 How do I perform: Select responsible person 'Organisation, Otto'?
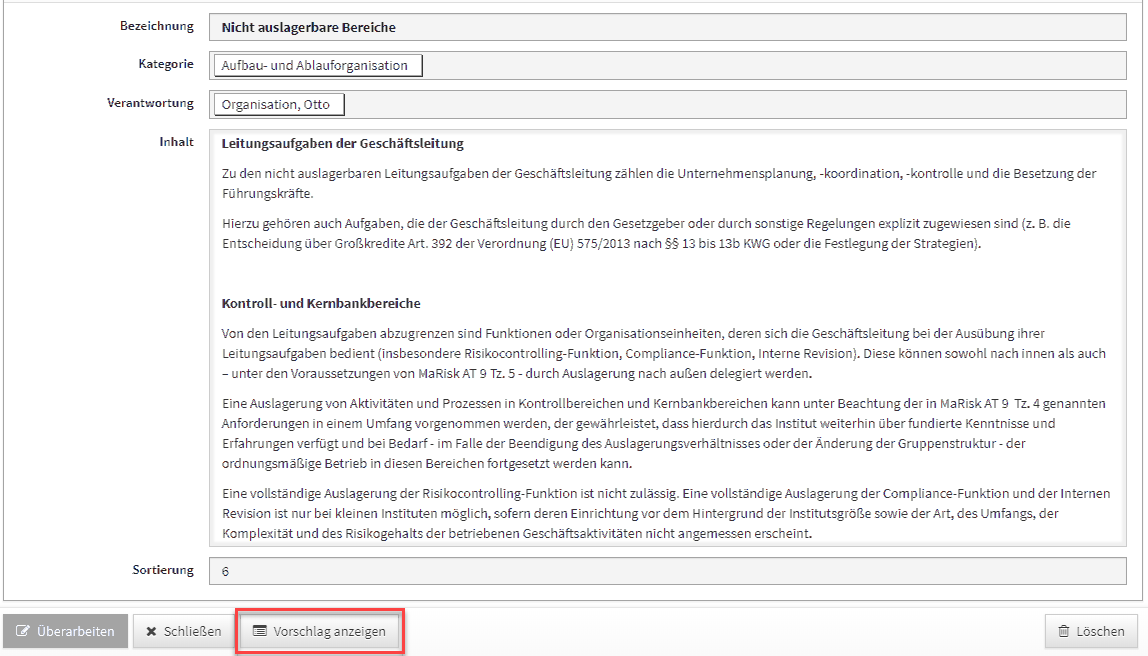tap(280, 103)
